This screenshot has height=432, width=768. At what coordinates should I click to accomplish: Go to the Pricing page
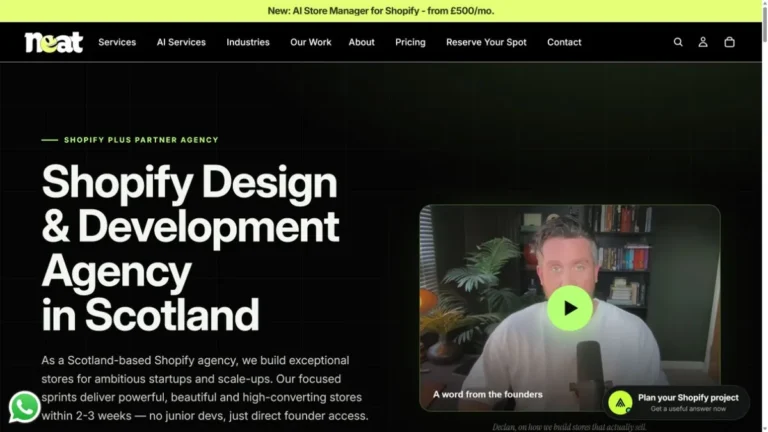point(410,42)
